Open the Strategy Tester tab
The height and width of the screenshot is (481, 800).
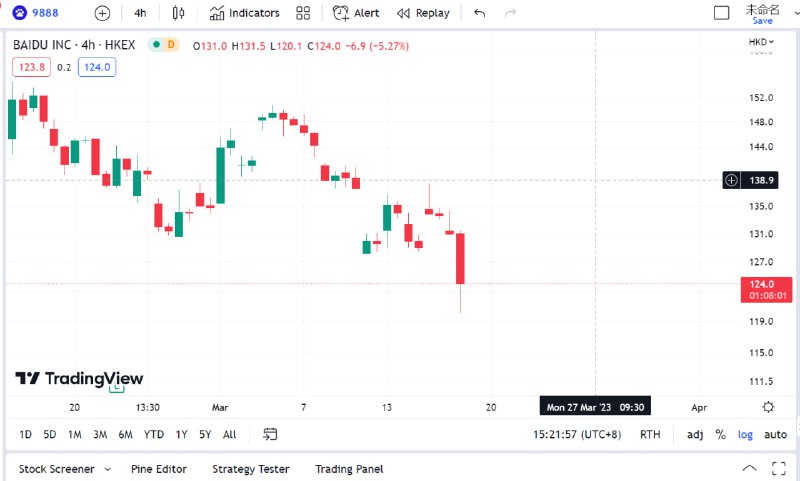coord(250,469)
